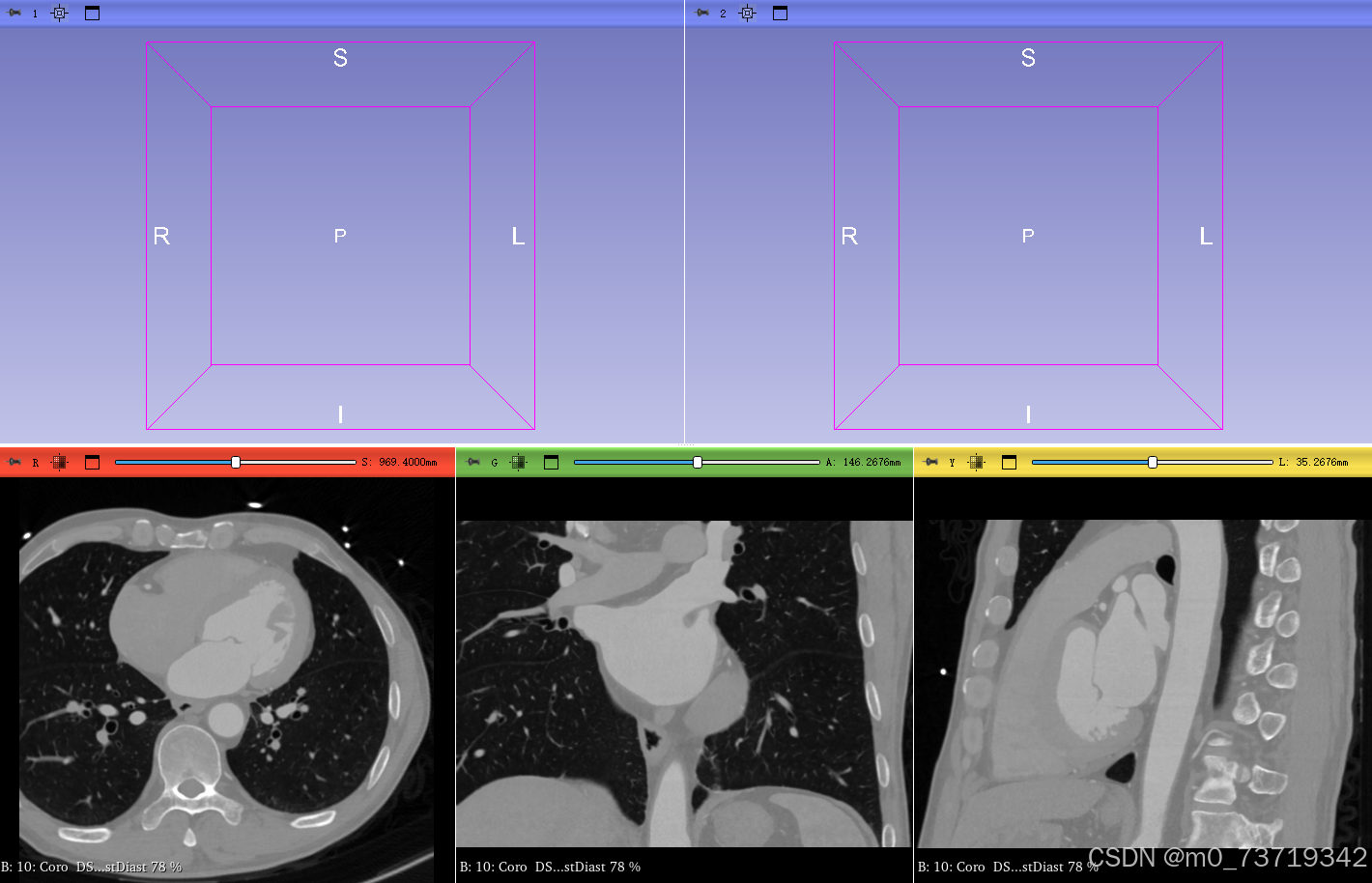Click the "I" orientation marker in 3D view 2
The height and width of the screenshot is (883, 1372).
point(1028,414)
